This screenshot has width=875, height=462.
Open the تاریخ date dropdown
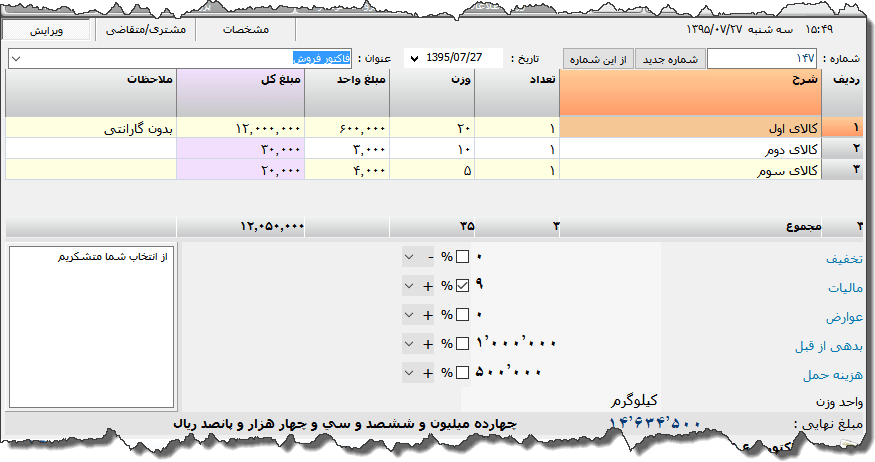pos(414,59)
